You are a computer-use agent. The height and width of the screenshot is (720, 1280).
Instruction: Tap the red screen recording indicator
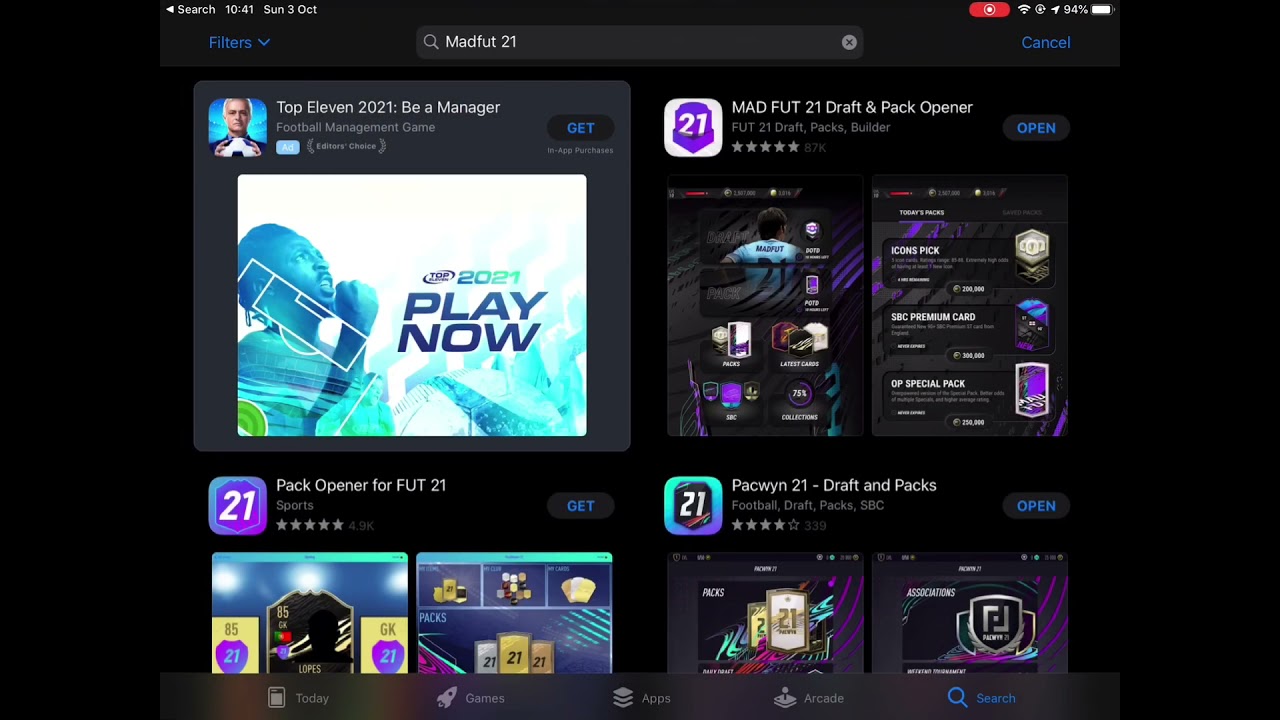(x=989, y=9)
